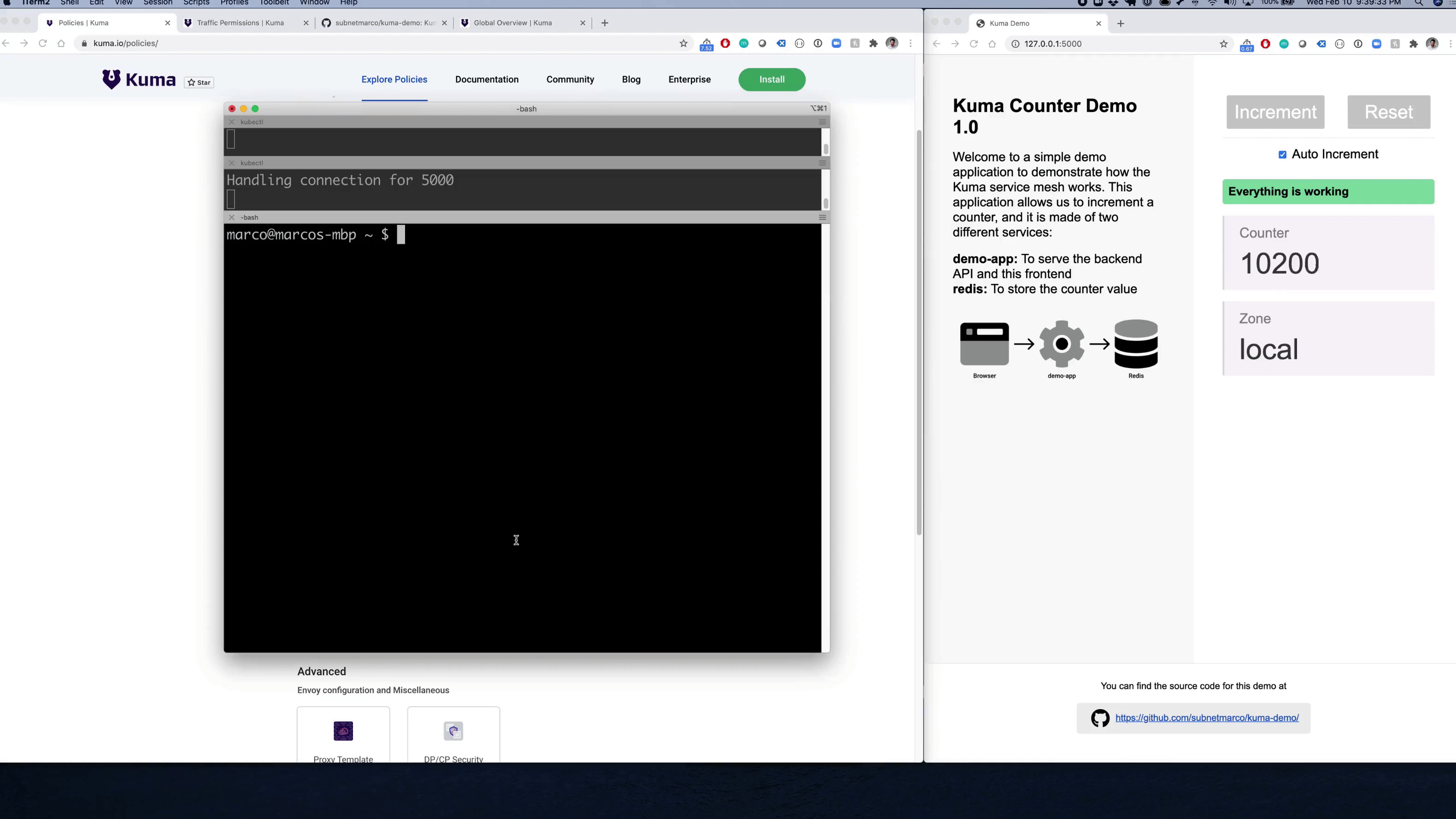Open the Session menu in menu bar
The image size is (1456, 819).
(158, 3)
